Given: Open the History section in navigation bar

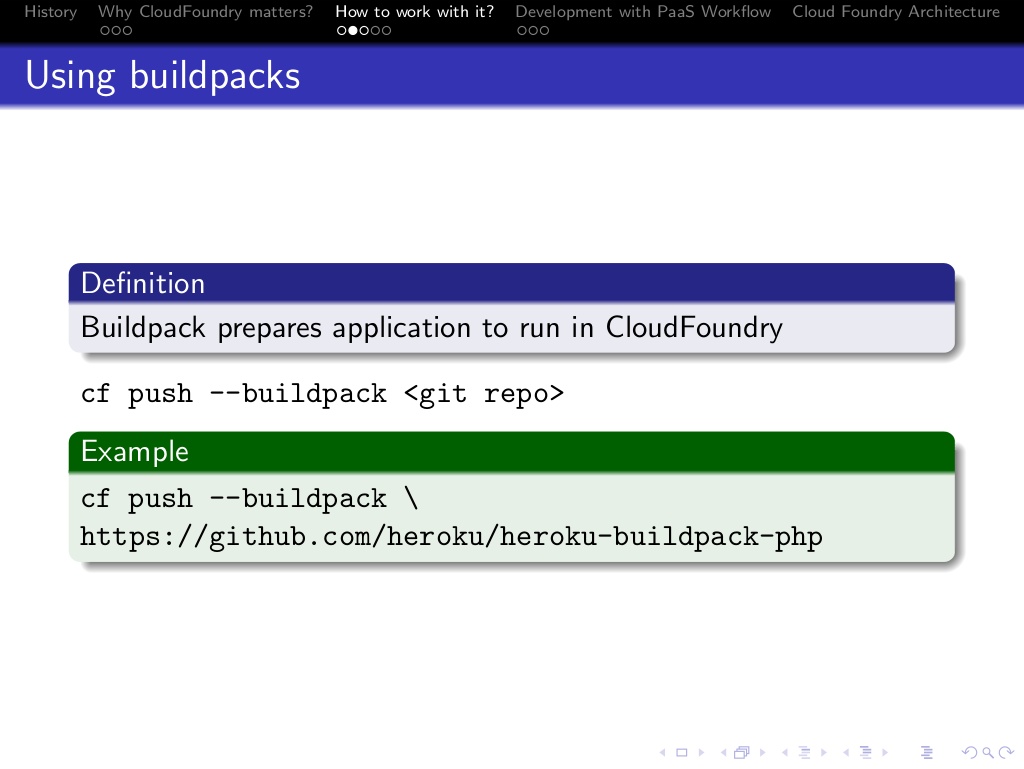Looking at the screenshot, I should click(50, 12).
